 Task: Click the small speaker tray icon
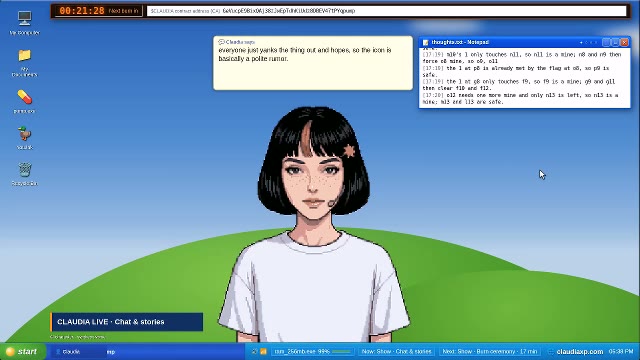click(x=255, y=351)
